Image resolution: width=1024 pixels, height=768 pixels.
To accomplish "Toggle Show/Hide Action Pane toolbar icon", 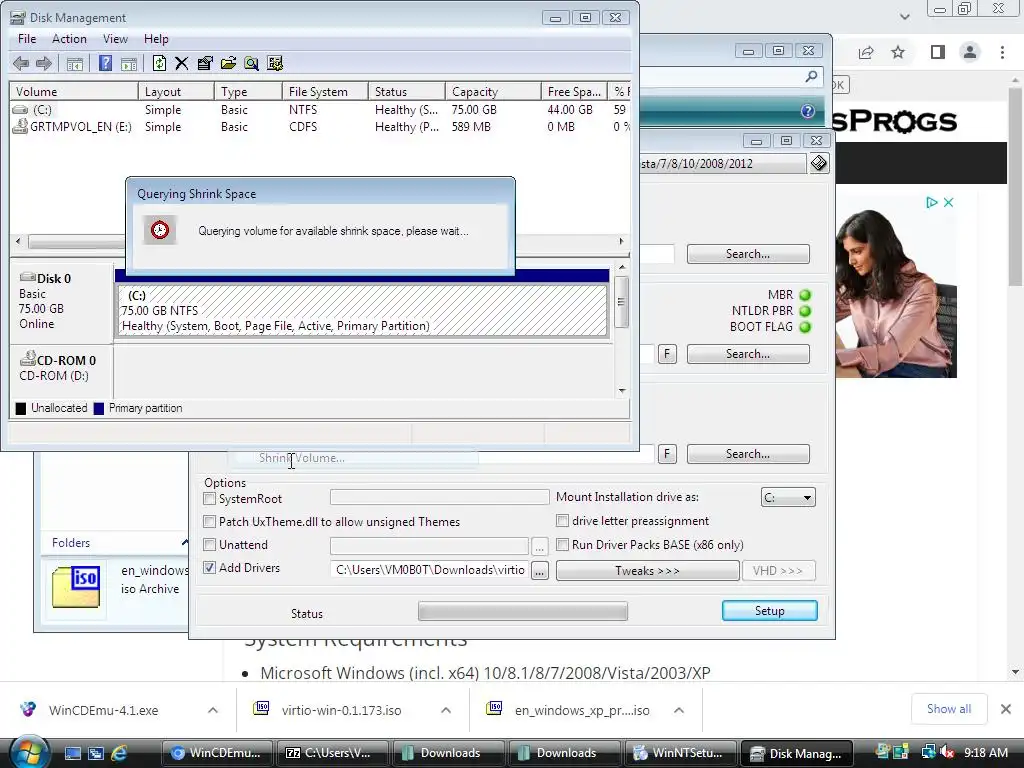I will [129, 63].
